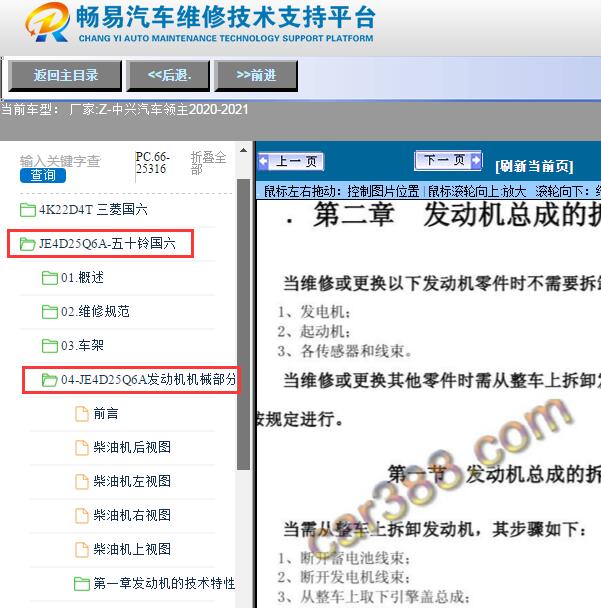This screenshot has width=601, height=608.
Task: Click right arrow icon on 下一页
Action: (x=476, y=160)
